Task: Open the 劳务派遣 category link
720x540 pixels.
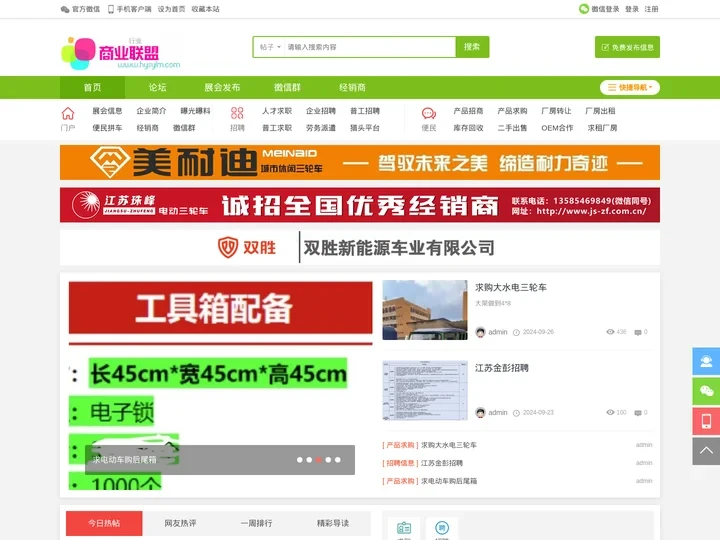Action: pyautogui.click(x=321, y=128)
